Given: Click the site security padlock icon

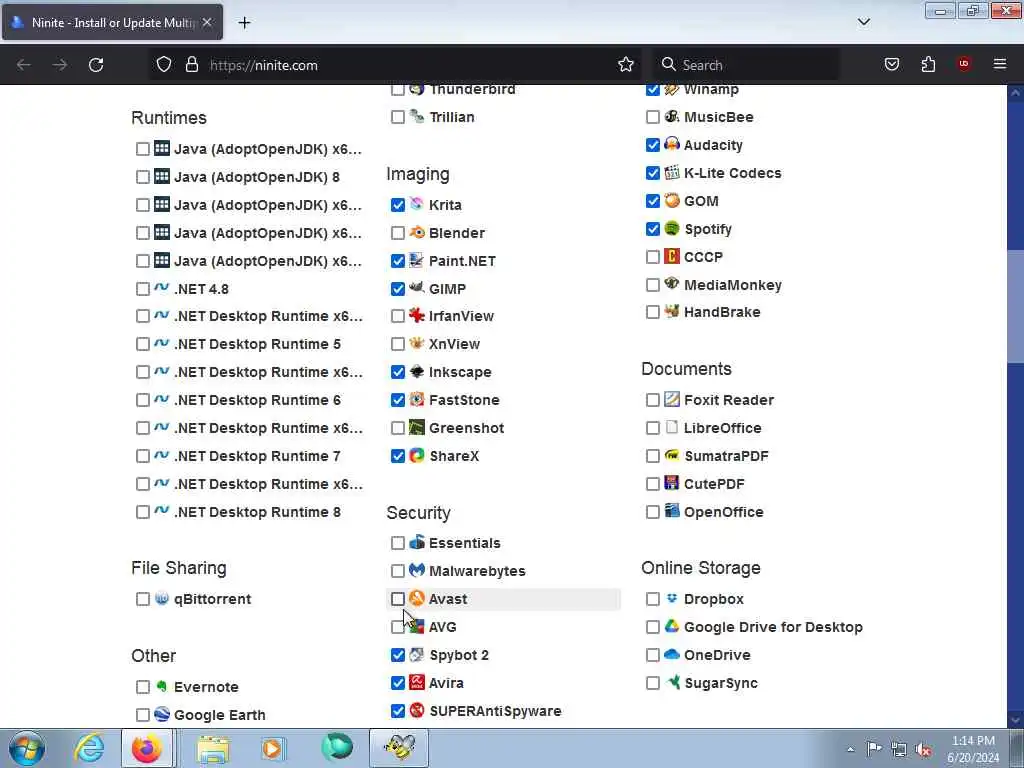Looking at the screenshot, I should pyautogui.click(x=191, y=65).
